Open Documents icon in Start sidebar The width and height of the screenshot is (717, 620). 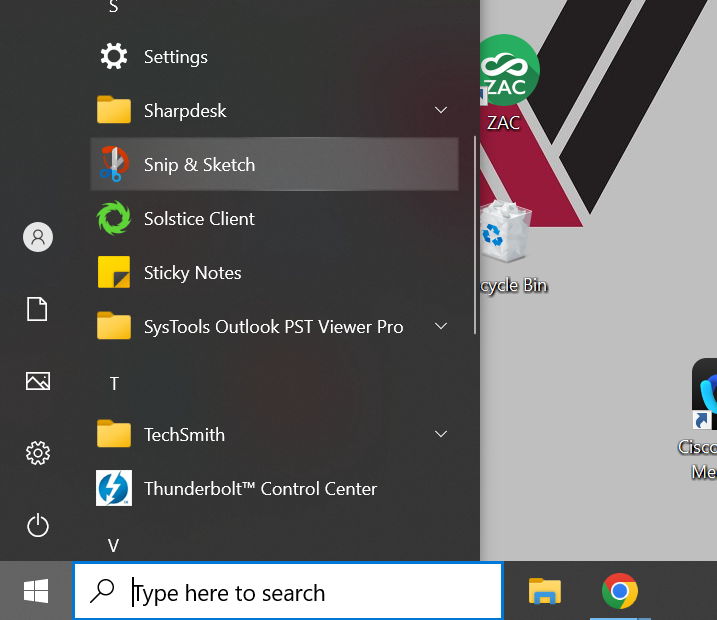[37, 309]
